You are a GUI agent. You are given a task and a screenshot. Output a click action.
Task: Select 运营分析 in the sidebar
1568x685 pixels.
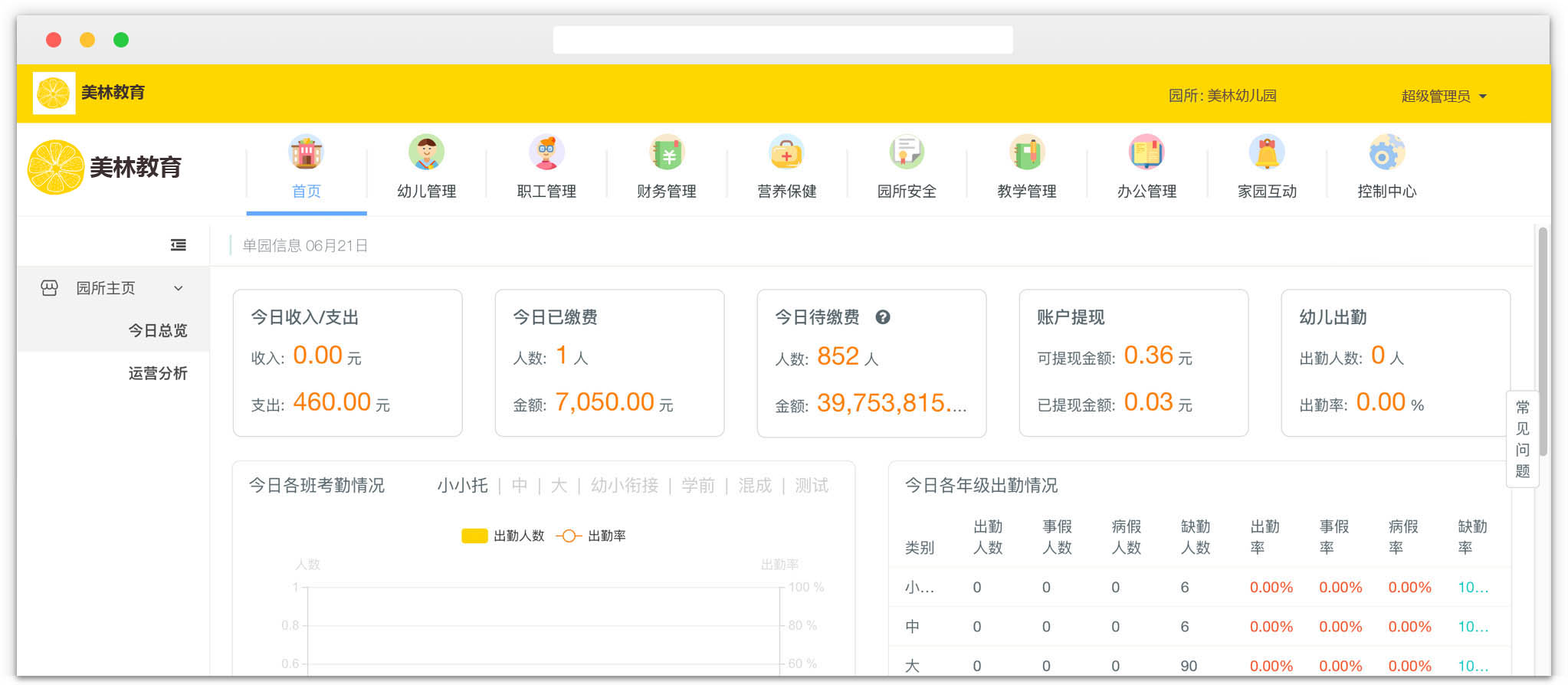(x=158, y=373)
